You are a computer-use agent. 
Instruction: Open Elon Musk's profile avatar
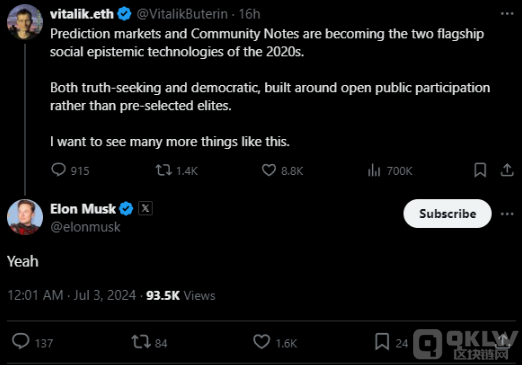[25, 217]
